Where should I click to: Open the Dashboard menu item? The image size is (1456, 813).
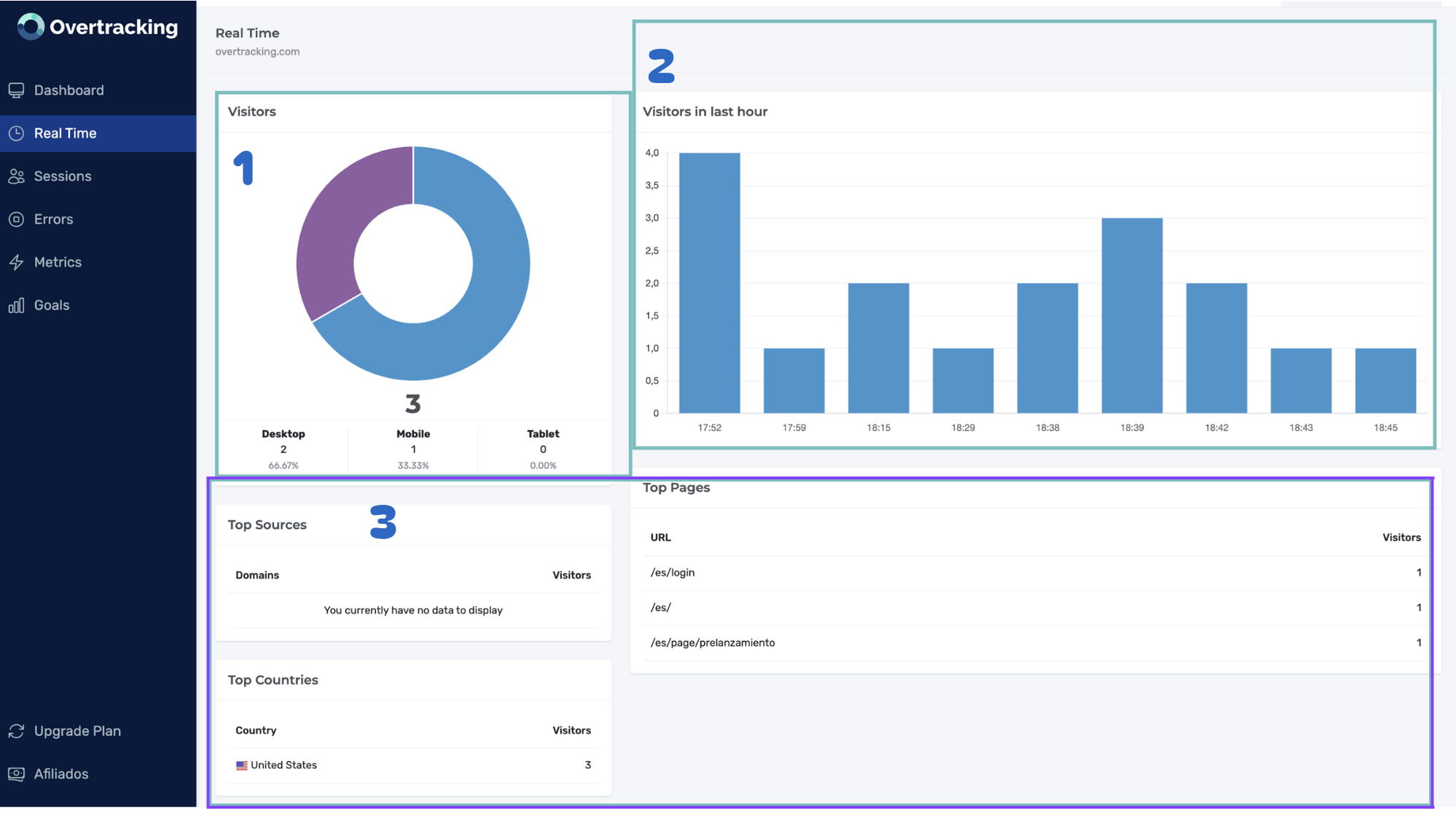click(x=98, y=90)
